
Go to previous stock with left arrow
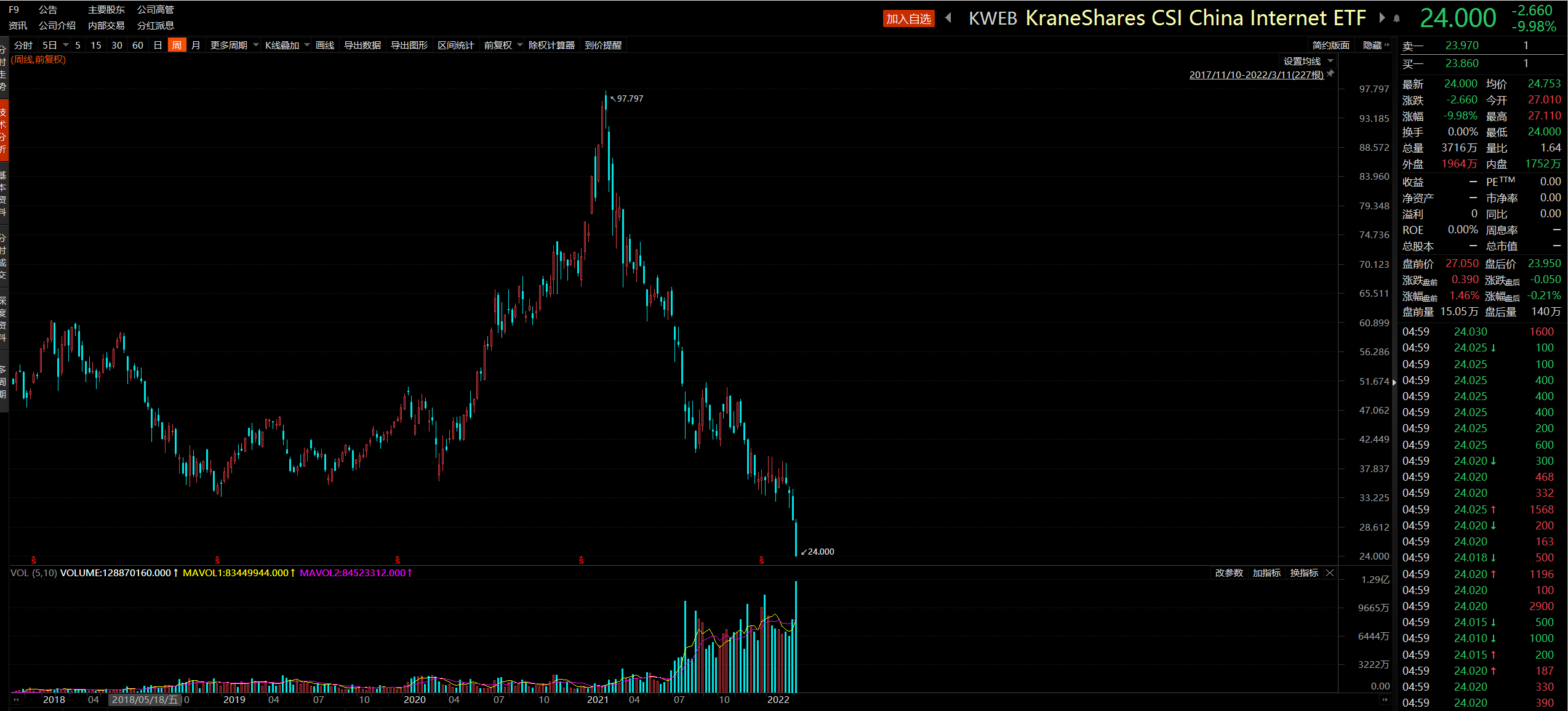click(x=948, y=18)
